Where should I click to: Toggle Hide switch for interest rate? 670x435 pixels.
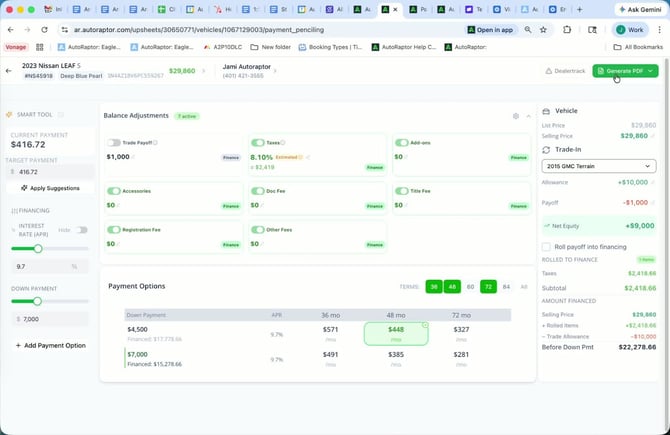[82, 230]
